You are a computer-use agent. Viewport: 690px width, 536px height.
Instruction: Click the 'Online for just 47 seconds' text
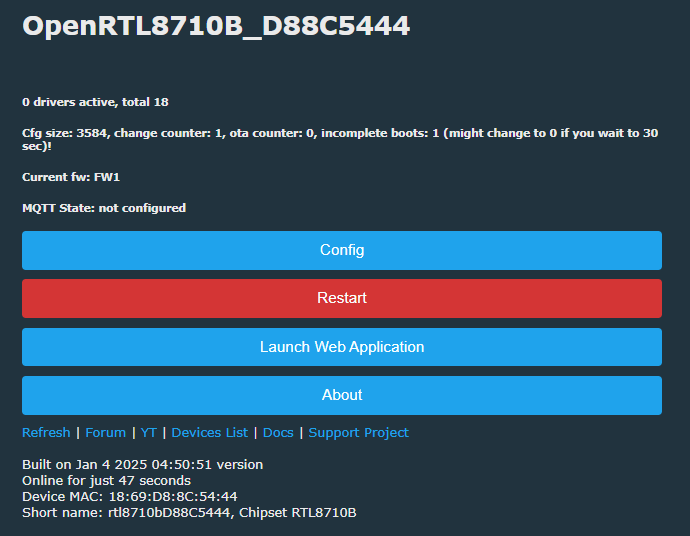[106, 481]
